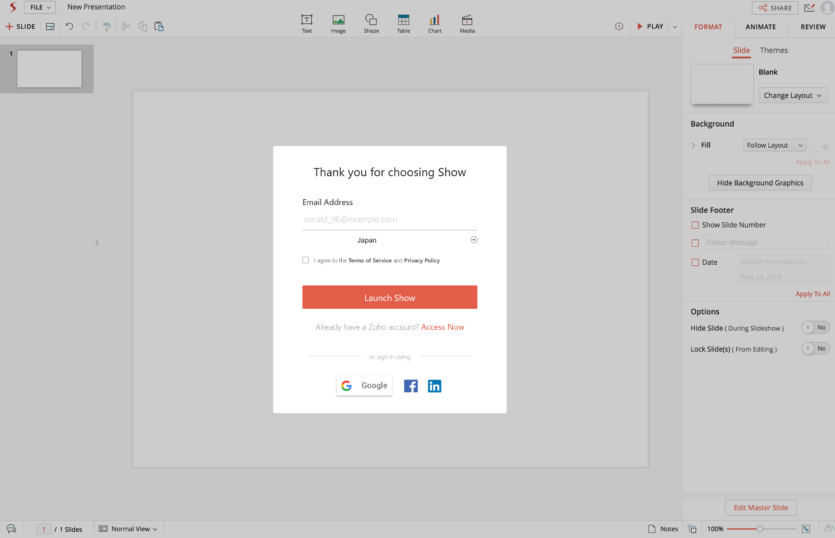
Task: Open the FILE menu
Action: coord(40,7)
